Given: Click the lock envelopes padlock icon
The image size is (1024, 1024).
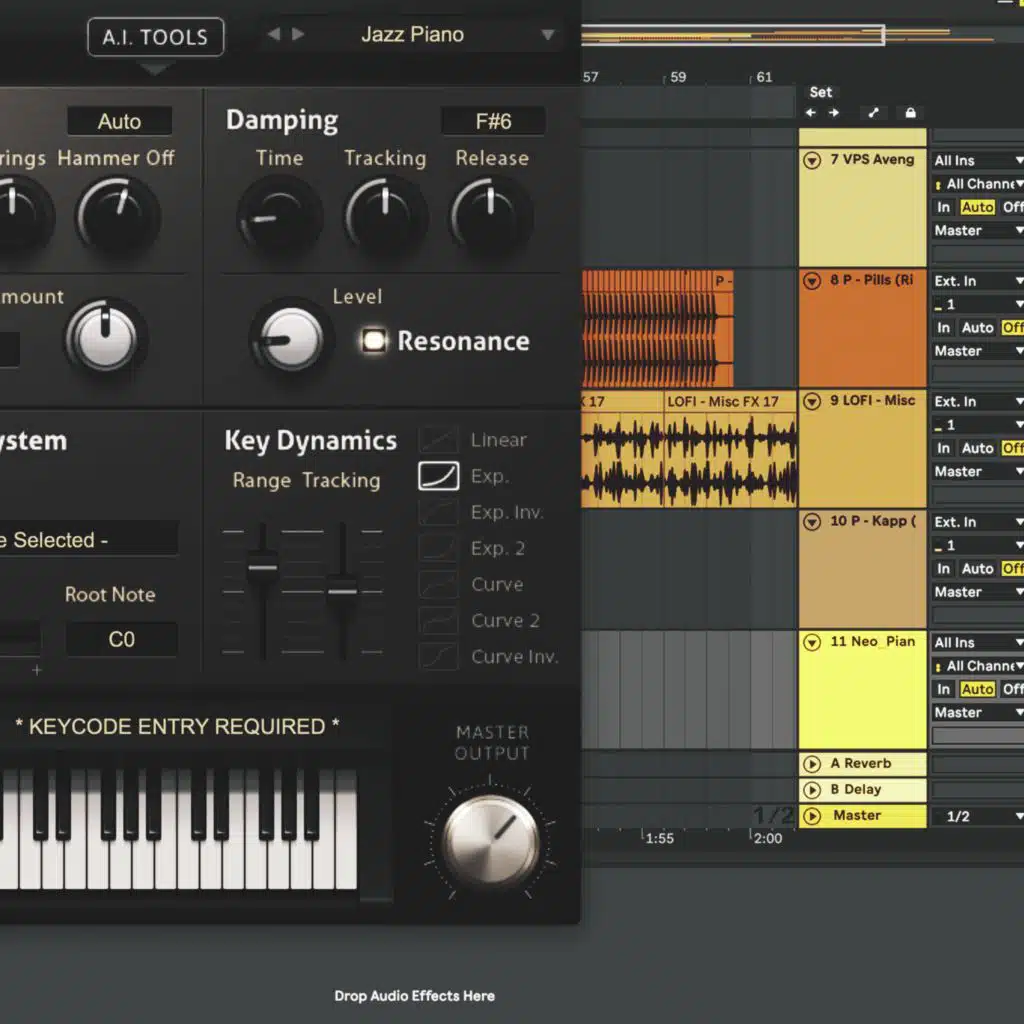Looking at the screenshot, I should tap(910, 113).
